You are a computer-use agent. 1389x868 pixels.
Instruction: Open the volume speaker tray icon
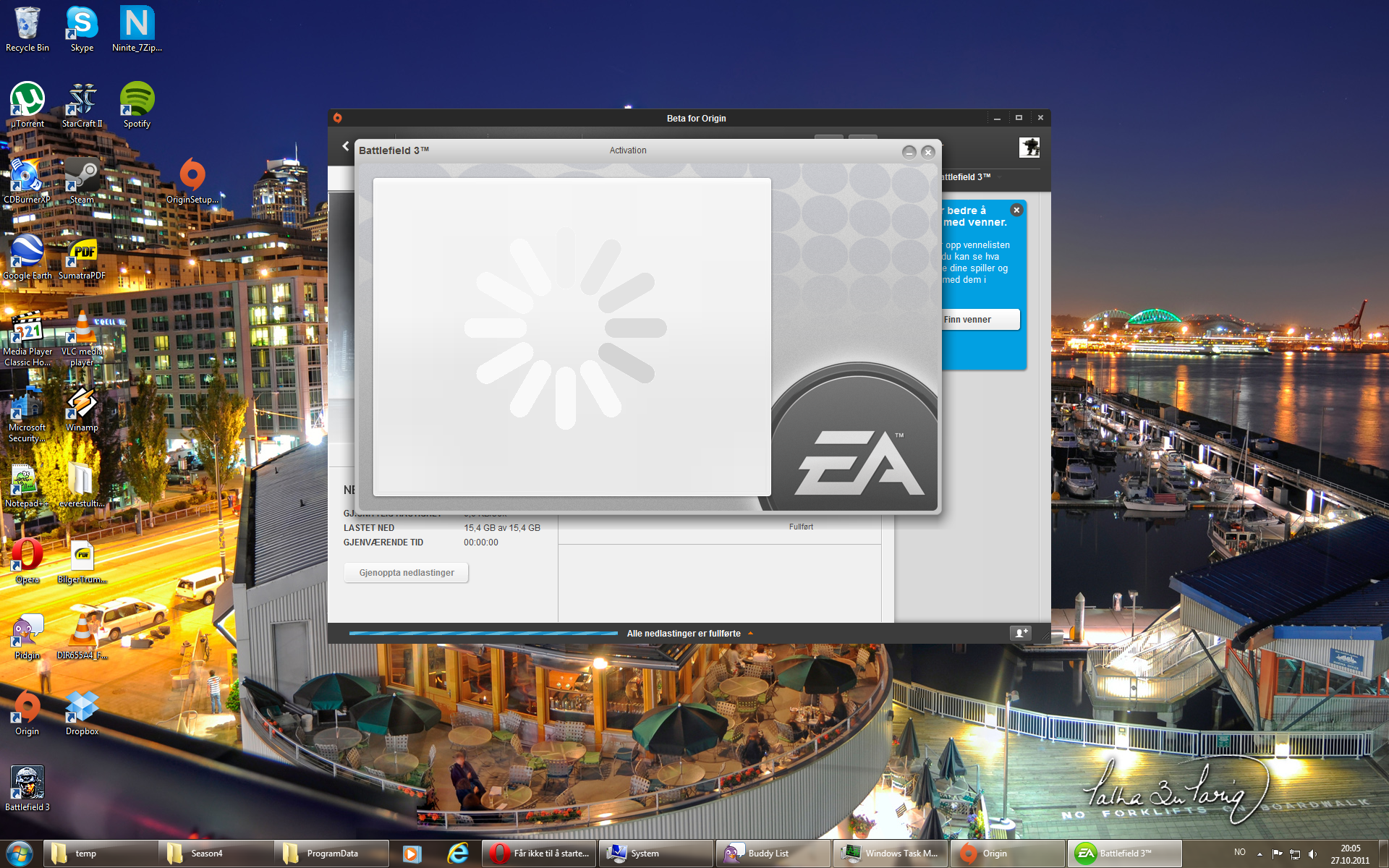pyautogui.click(x=1313, y=854)
